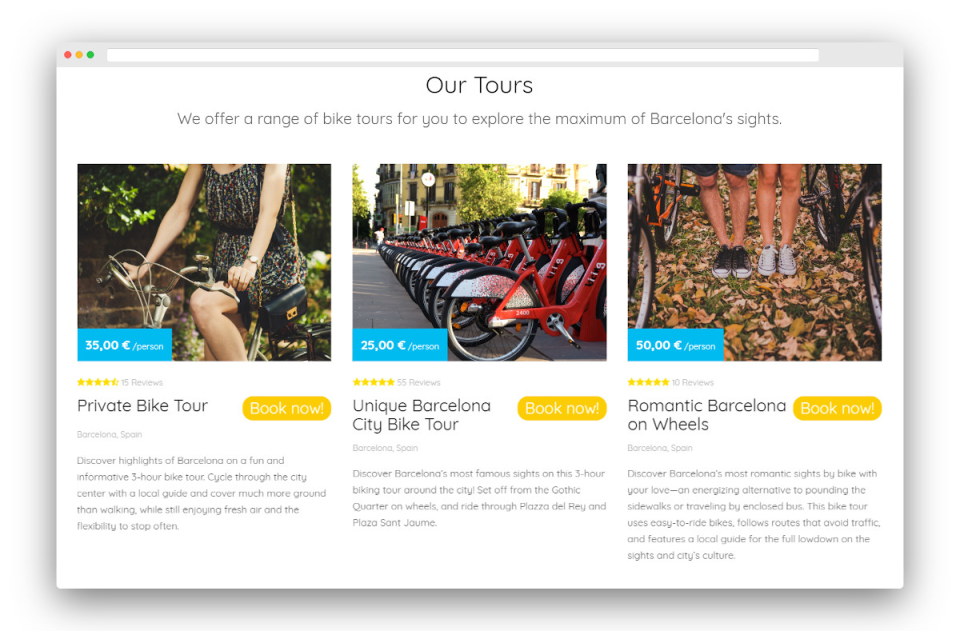Open the 55 Reviews link
This screenshot has height=631, width=960.
(x=419, y=383)
